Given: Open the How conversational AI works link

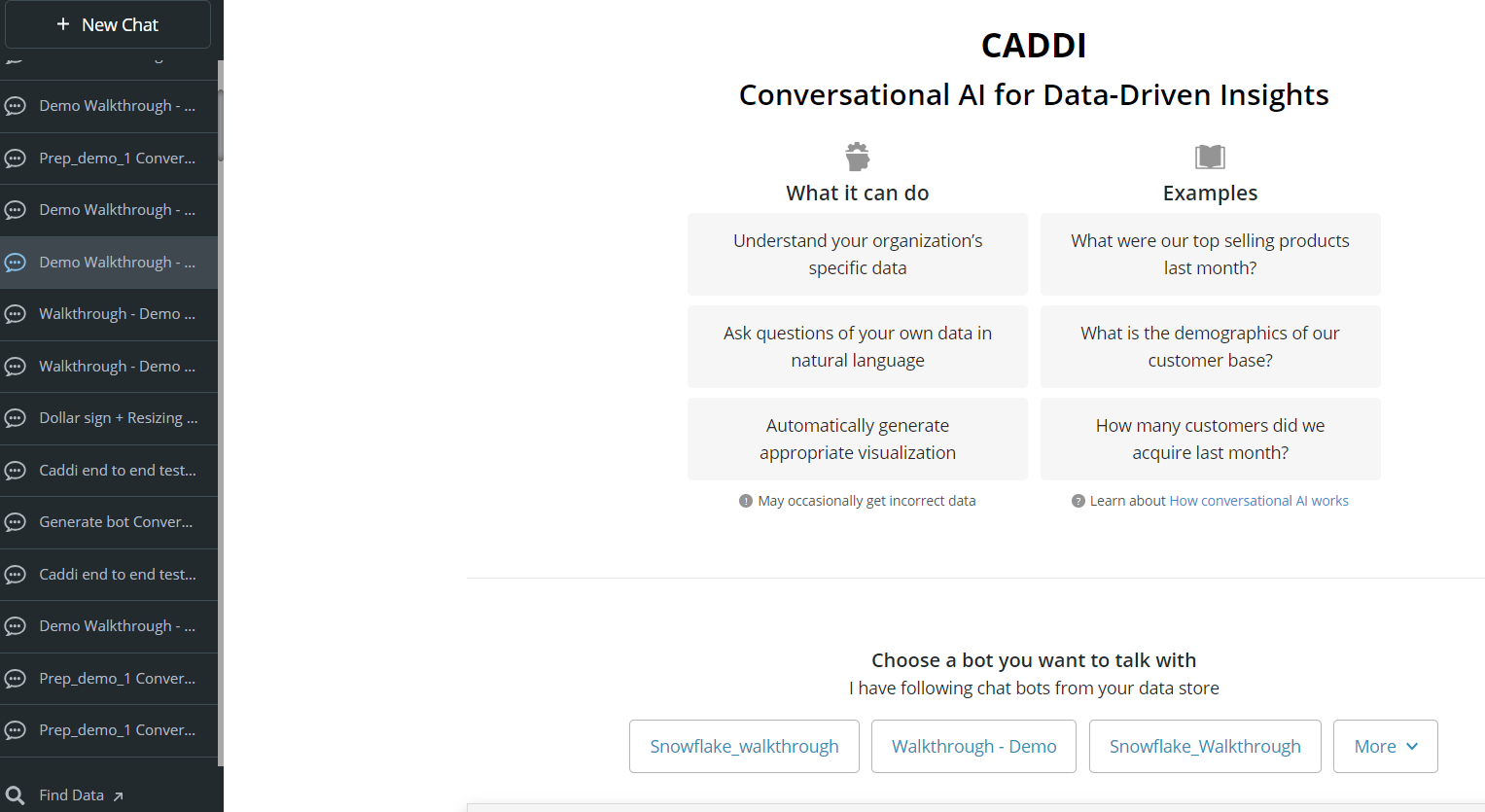Looking at the screenshot, I should pyautogui.click(x=1258, y=501).
